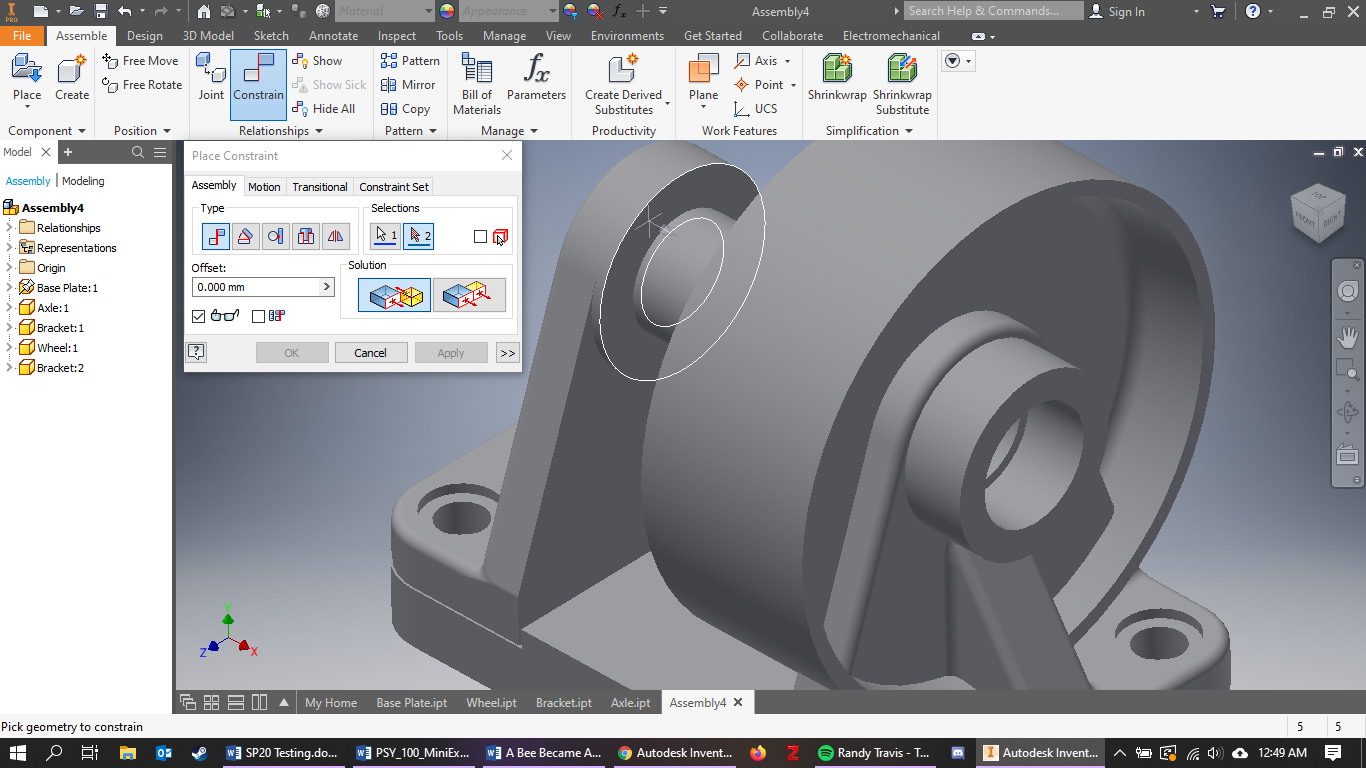Click the navigation bar Pan hand icon
Screen dimensions: 1366x768
pyautogui.click(x=1348, y=337)
